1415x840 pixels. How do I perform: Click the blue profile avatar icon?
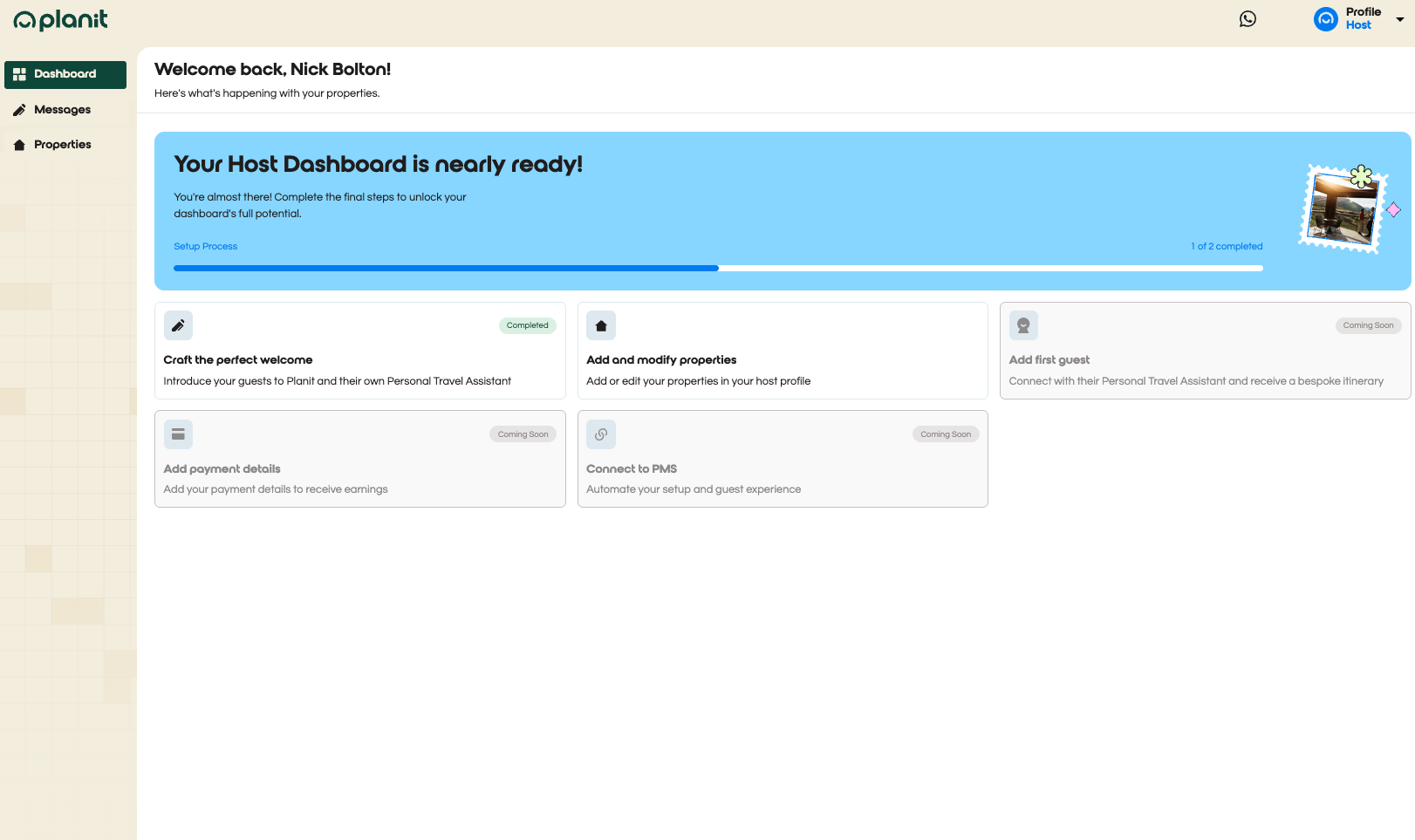[1325, 19]
